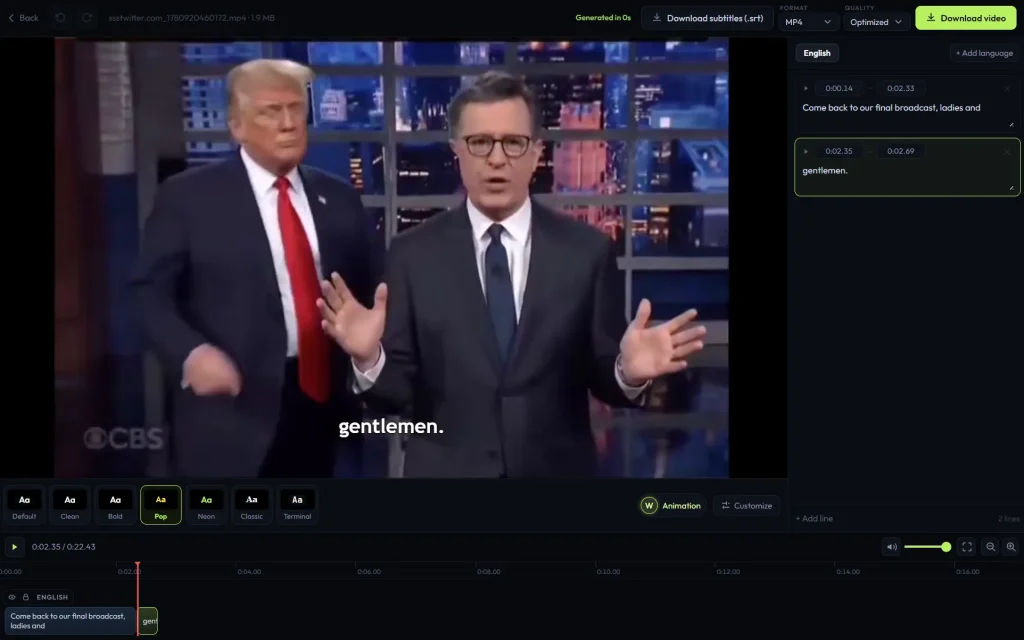Download subtitles as .srt file
The image size is (1024, 640).
pos(707,18)
